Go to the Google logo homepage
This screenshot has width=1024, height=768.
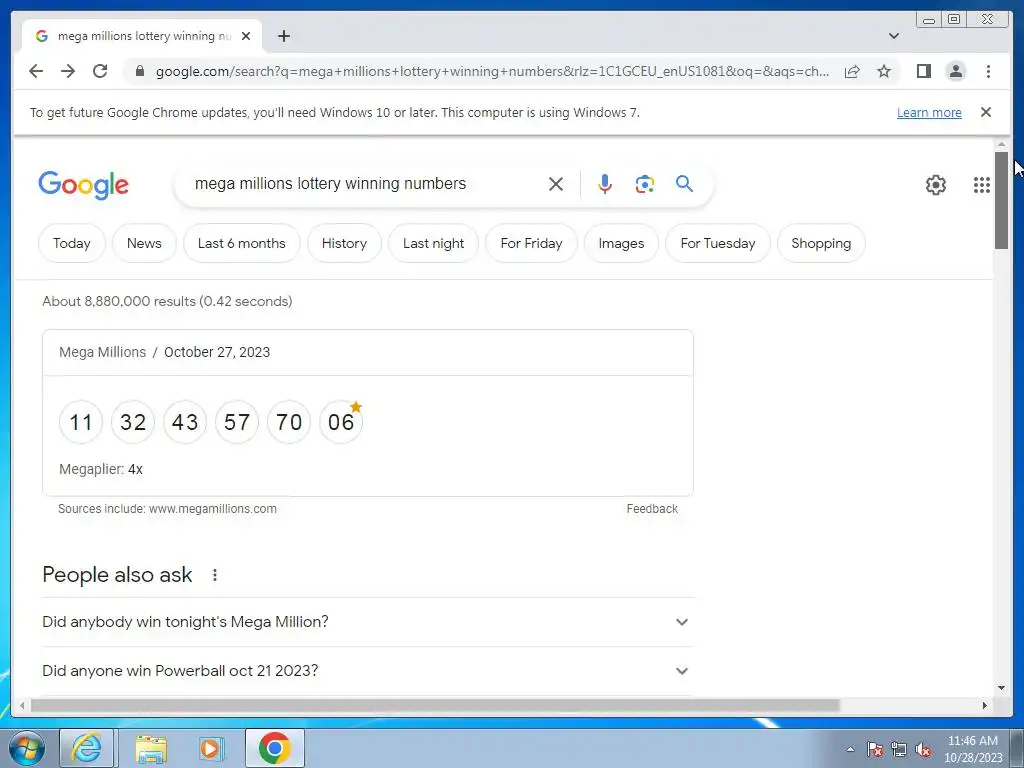84,185
